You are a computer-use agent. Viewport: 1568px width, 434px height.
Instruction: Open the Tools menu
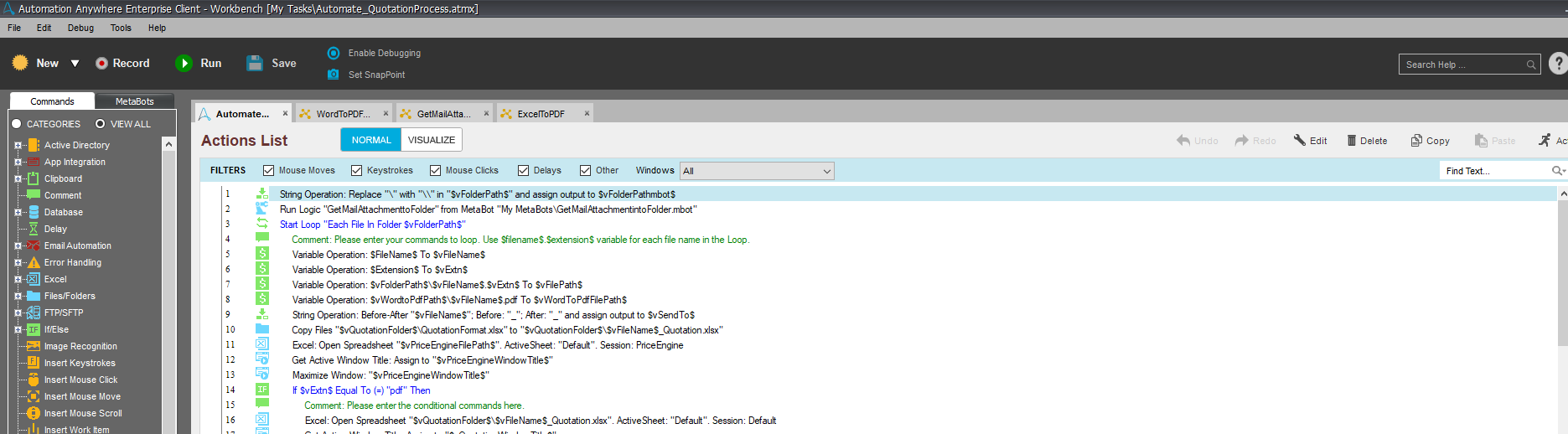121,28
